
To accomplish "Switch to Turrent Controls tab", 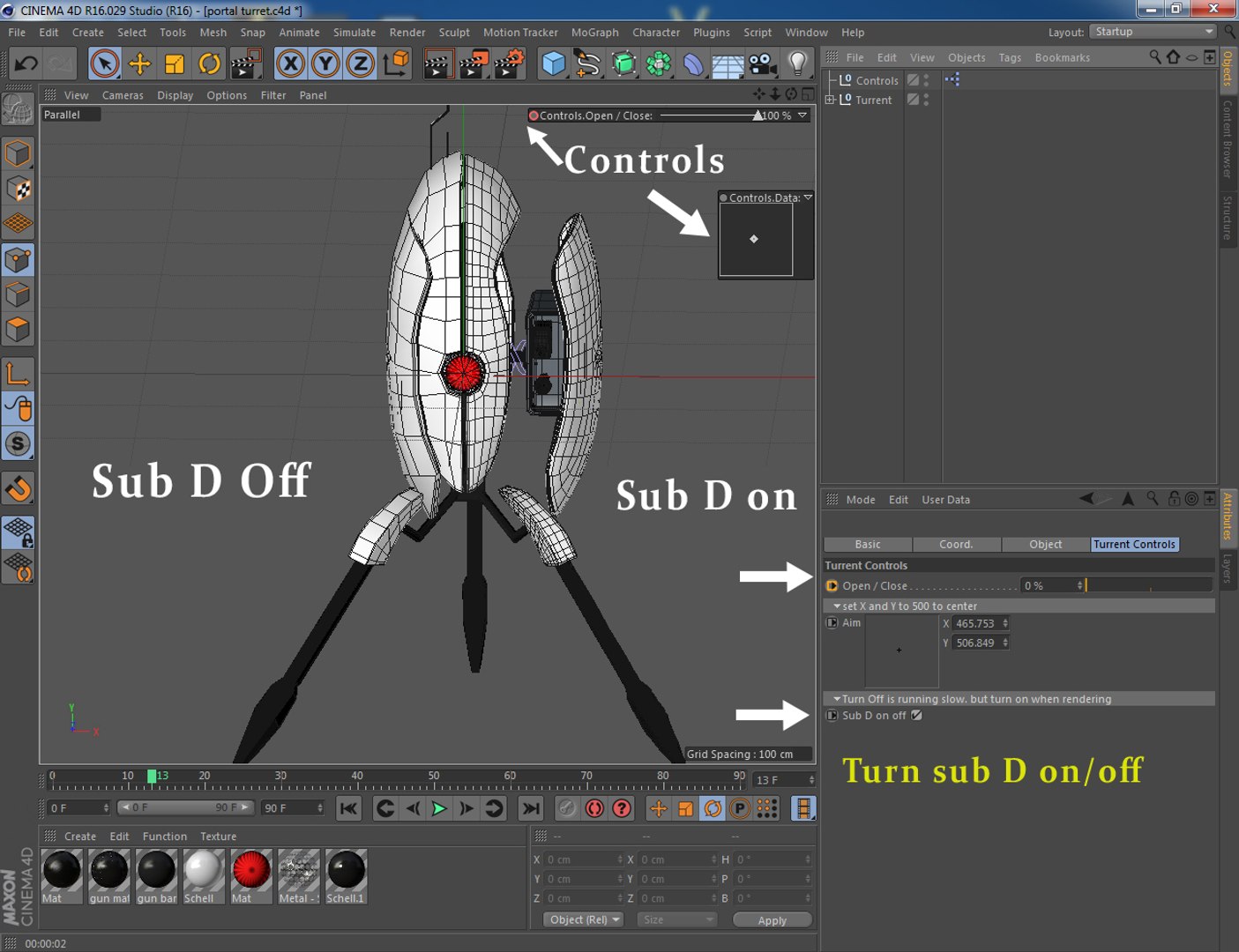I will [1134, 545].
